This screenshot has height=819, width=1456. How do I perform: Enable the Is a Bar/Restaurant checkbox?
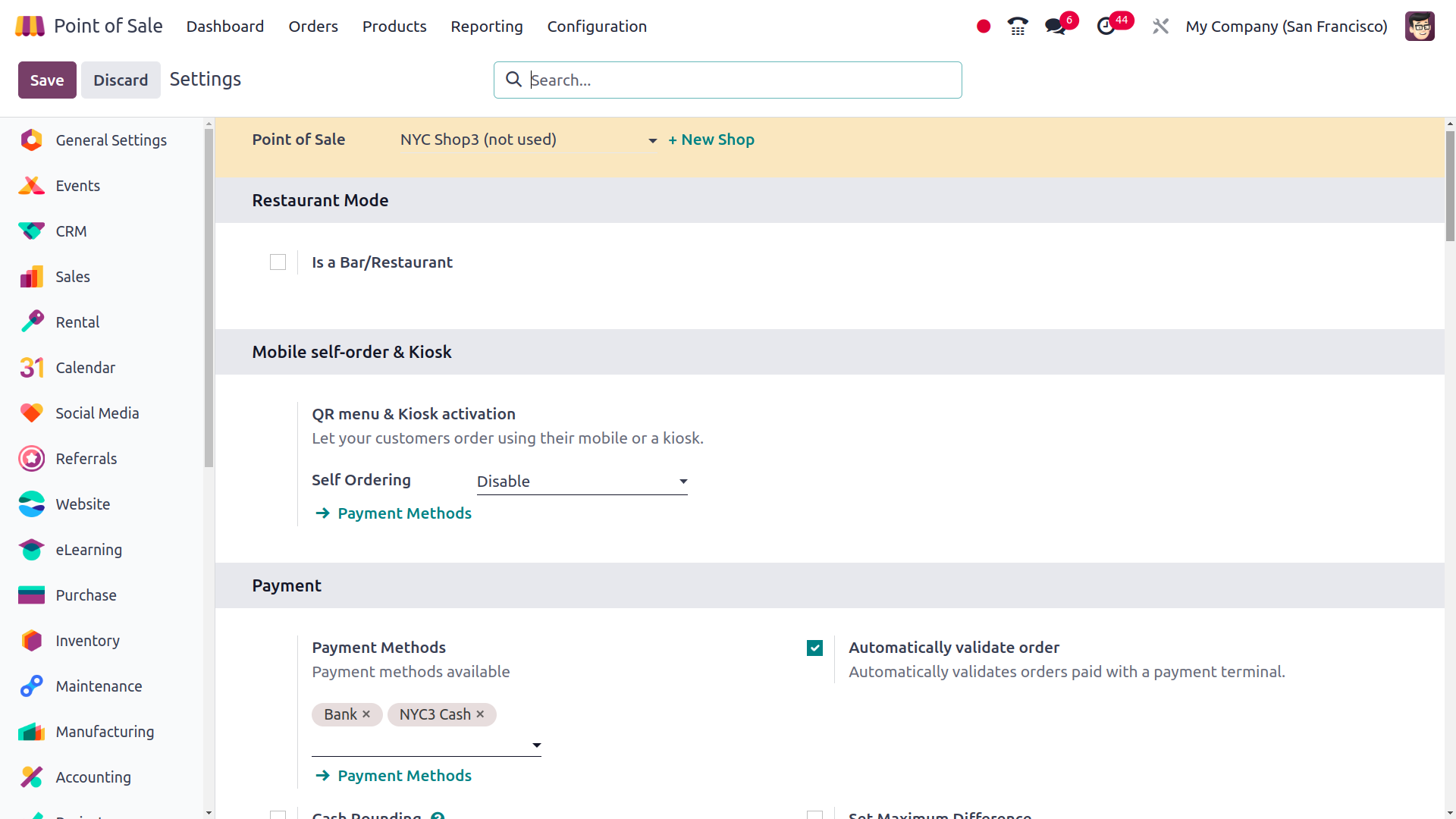[x=278, y=262]
